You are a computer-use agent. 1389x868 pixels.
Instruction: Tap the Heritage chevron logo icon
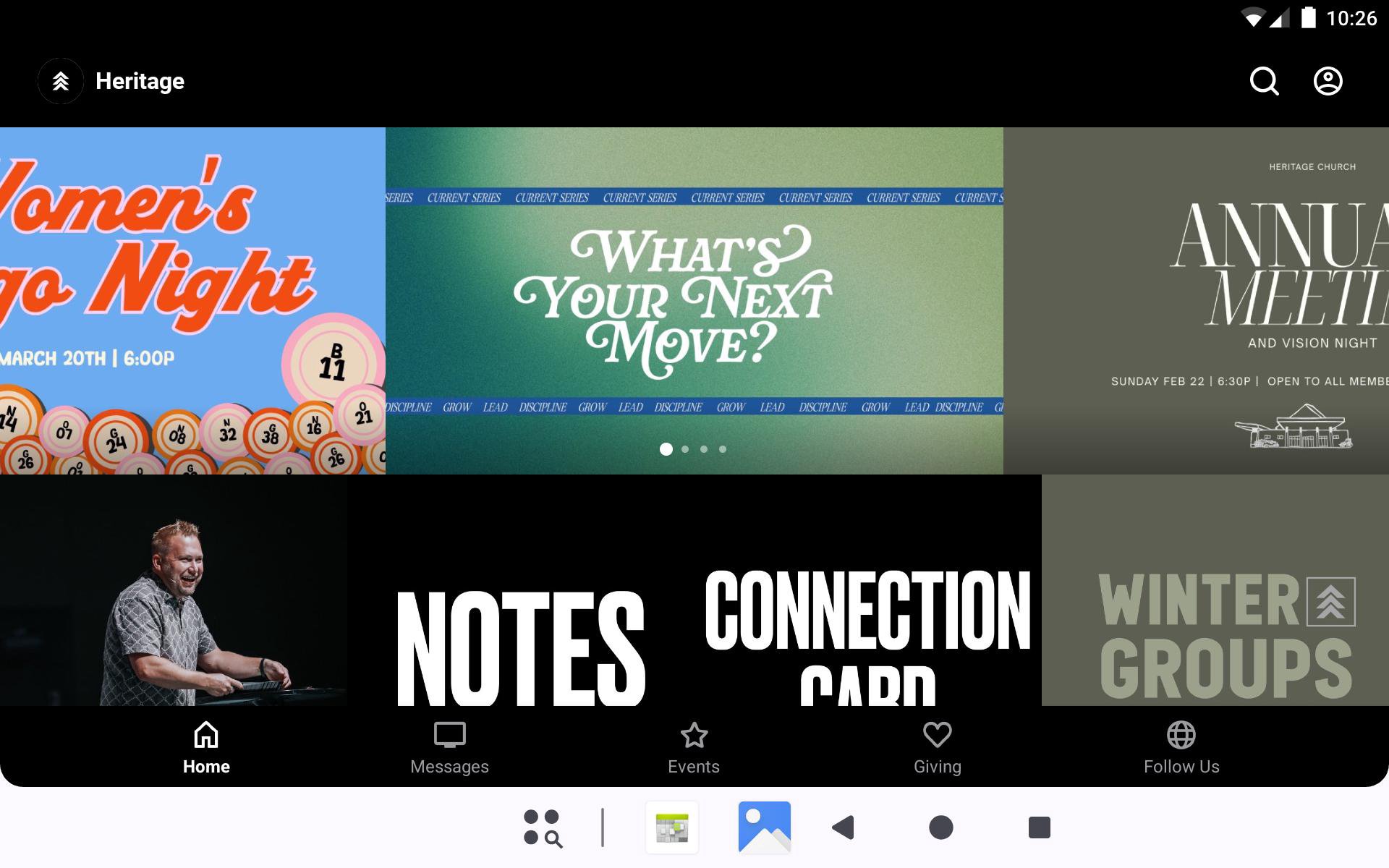click(61, 81)
